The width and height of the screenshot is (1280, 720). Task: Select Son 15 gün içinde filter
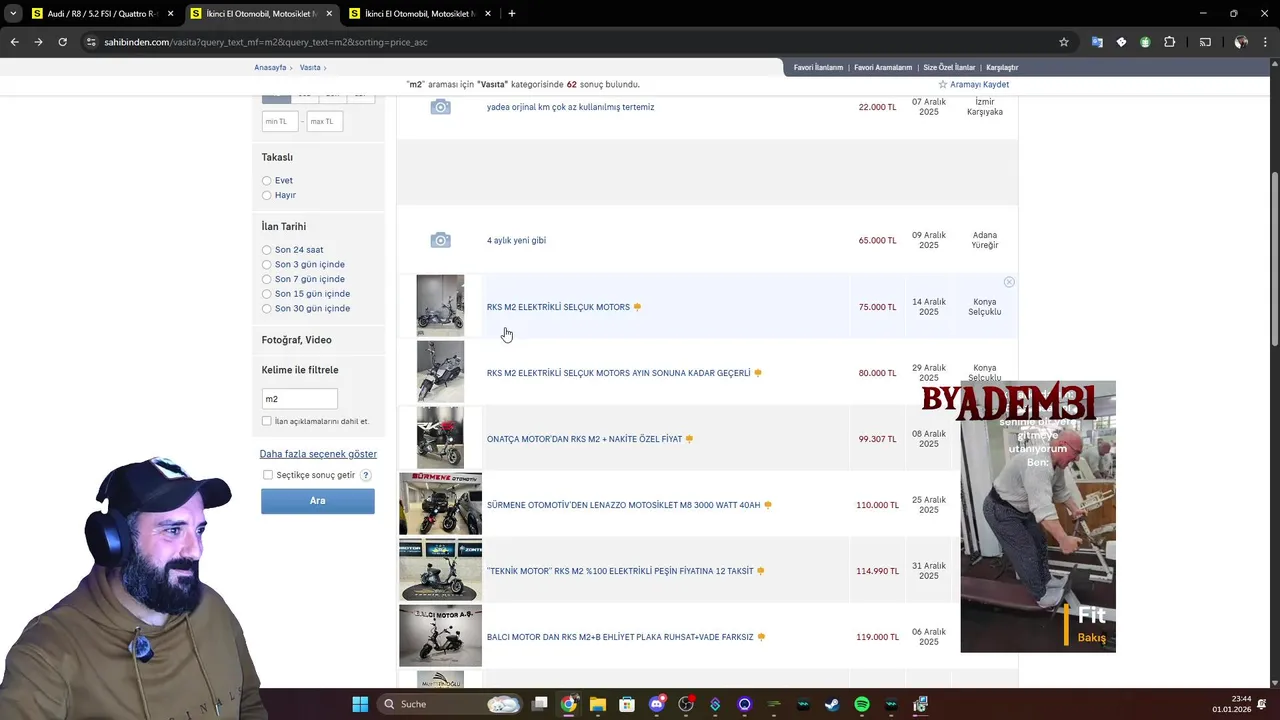267,294
